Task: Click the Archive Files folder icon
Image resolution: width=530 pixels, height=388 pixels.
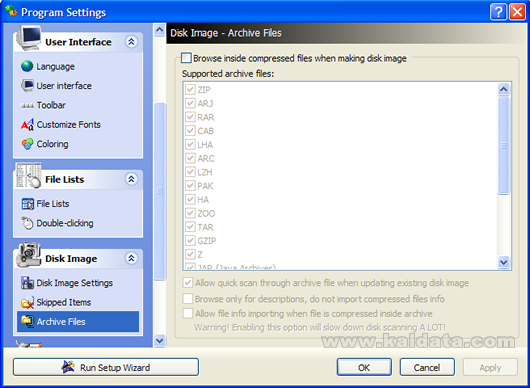Action: pyautogui.click(x=27, y=321)
